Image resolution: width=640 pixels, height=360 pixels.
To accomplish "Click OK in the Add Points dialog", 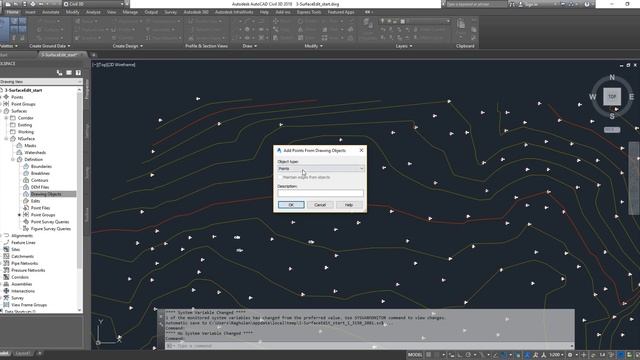I will [291, 204].
